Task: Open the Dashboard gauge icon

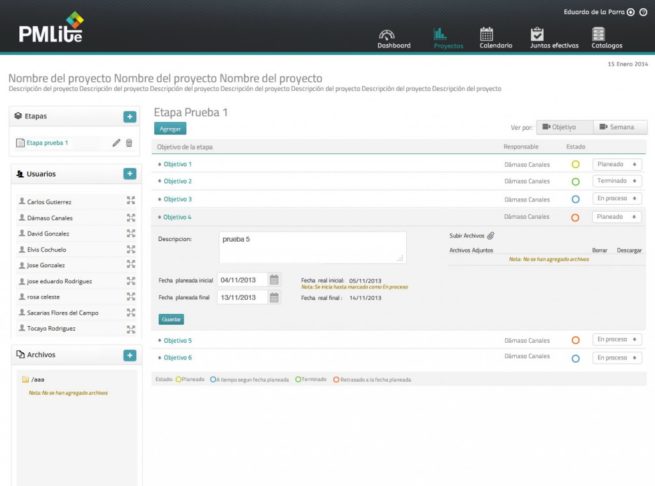Action: (393, 33)
